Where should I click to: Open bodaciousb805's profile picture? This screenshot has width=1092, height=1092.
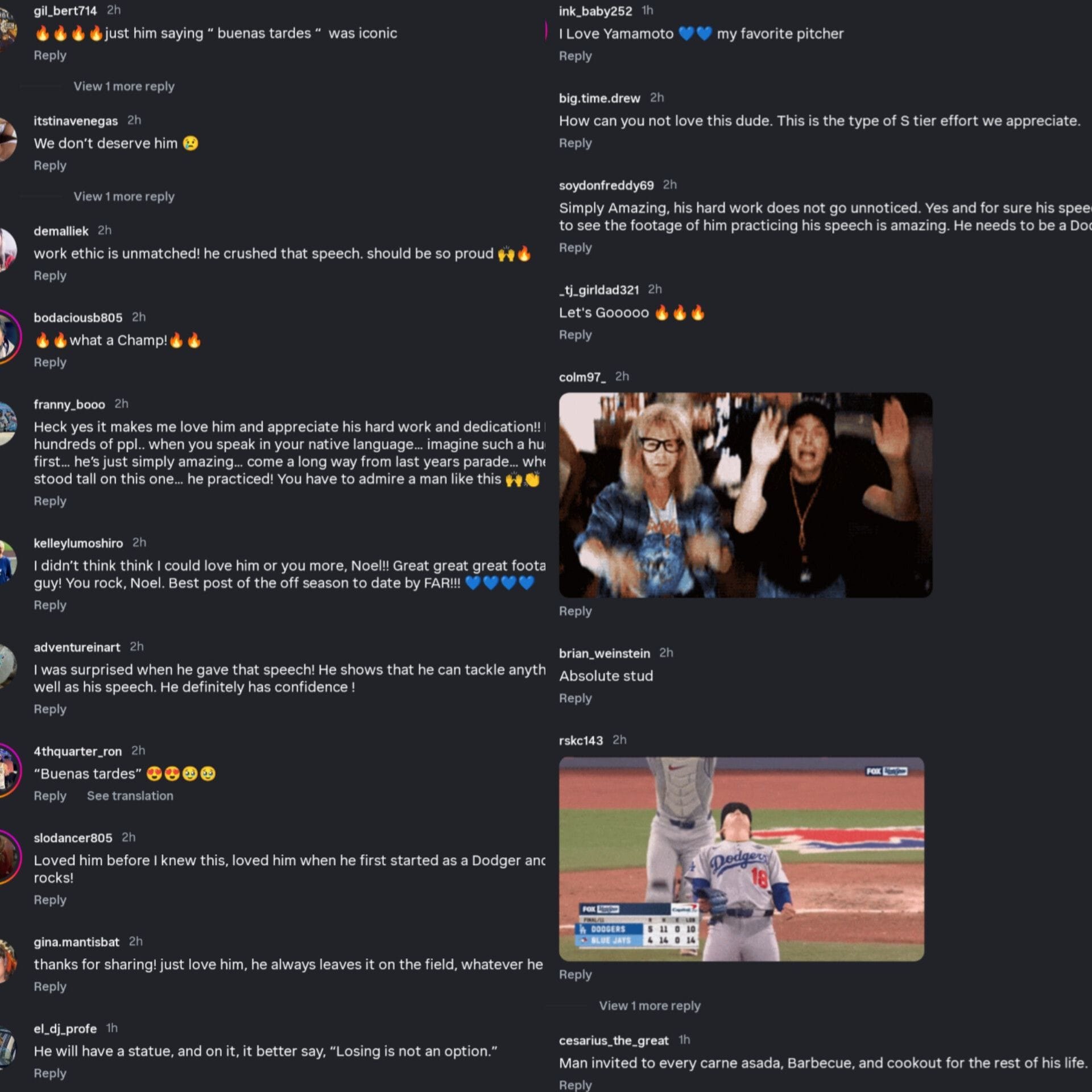point(8,337)
